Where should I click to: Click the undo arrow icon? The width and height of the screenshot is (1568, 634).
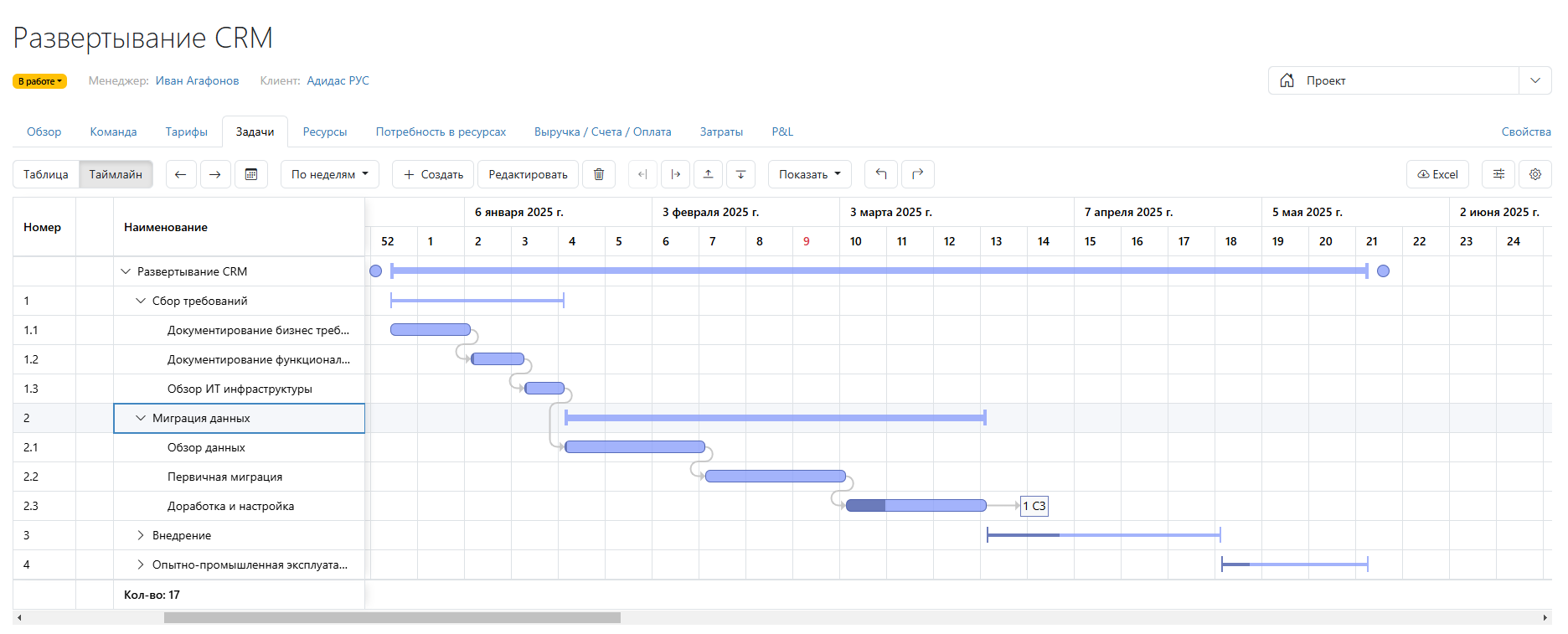pos(881,174)
